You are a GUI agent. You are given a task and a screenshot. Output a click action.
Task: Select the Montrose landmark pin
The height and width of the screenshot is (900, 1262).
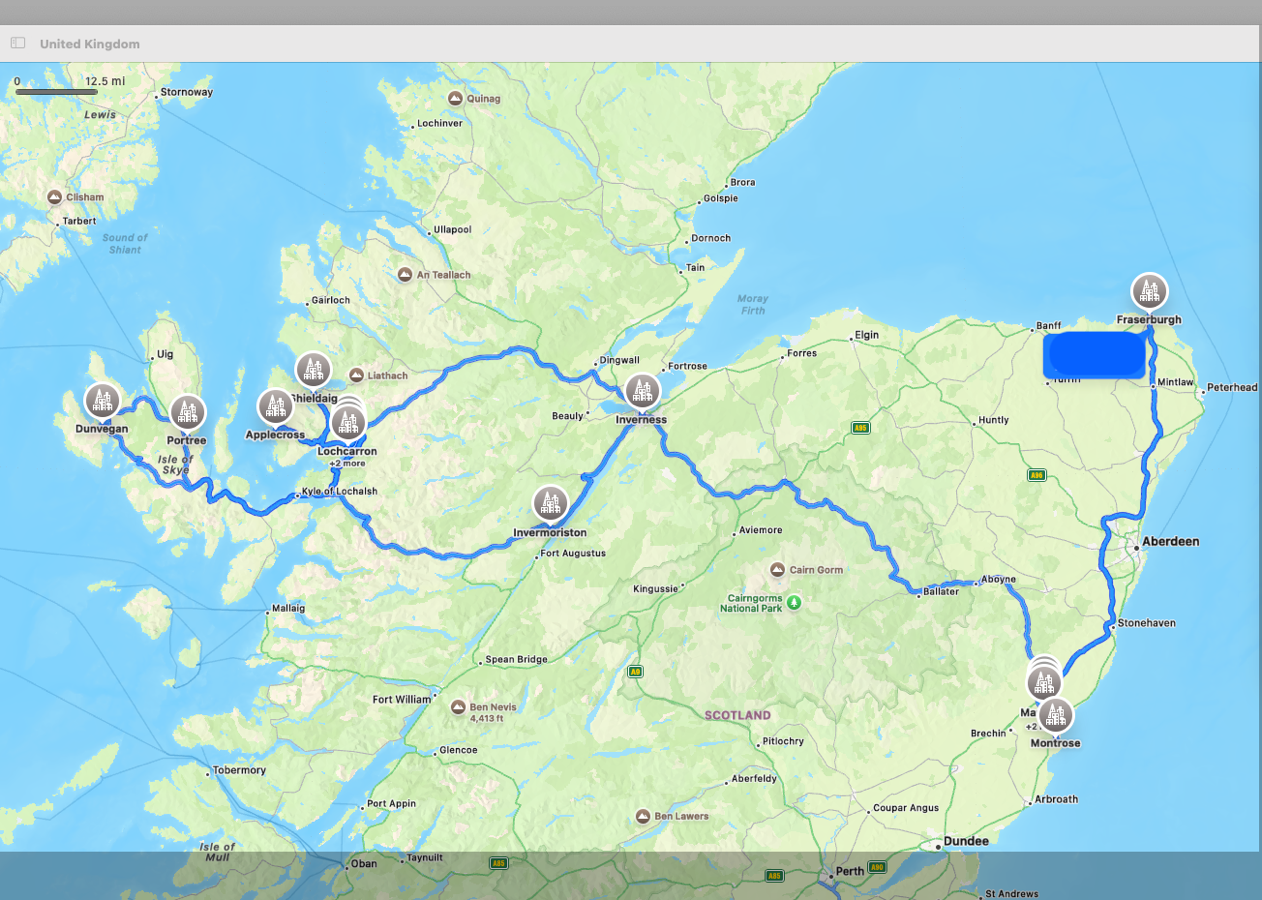(x=1056, y=715)
